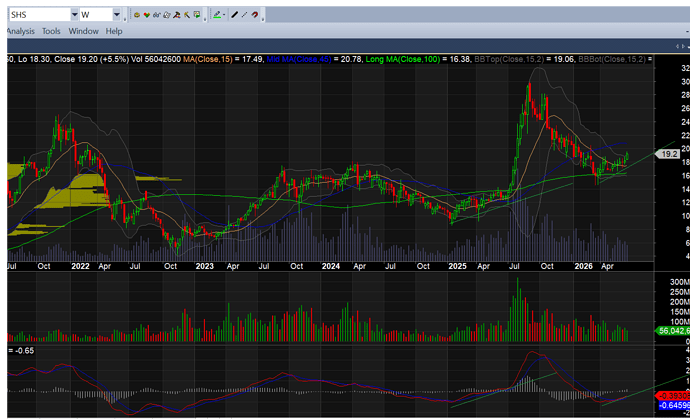Image resolution: width=690 pixels, height=419 pixels.
Task: Choose the thin line style tool
Action: 245,15
